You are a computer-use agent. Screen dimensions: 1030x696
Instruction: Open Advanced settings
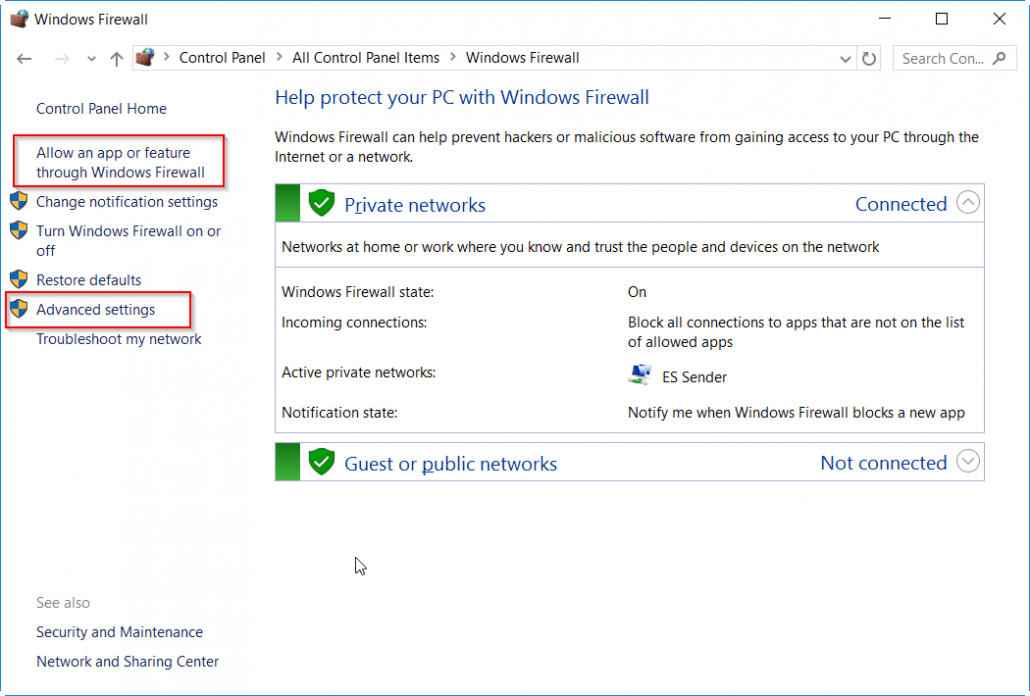96,309
